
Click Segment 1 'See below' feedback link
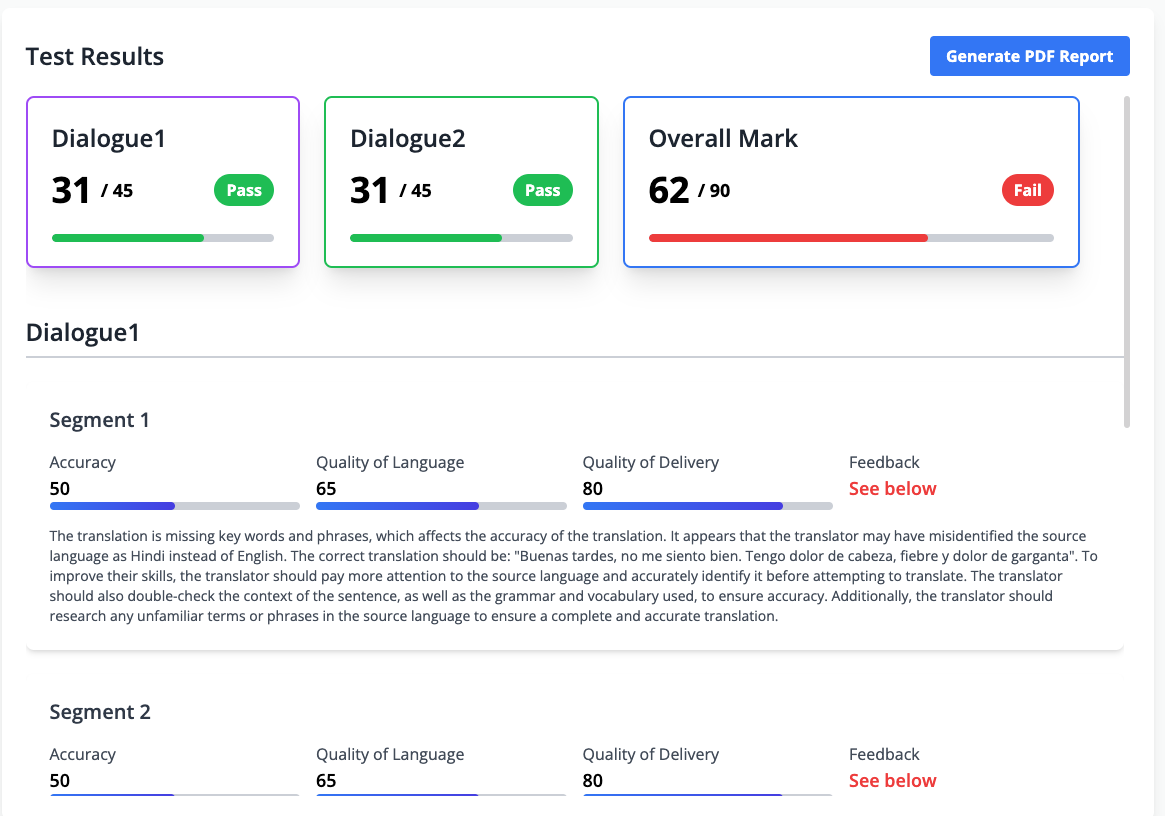[x=892, y=489]
